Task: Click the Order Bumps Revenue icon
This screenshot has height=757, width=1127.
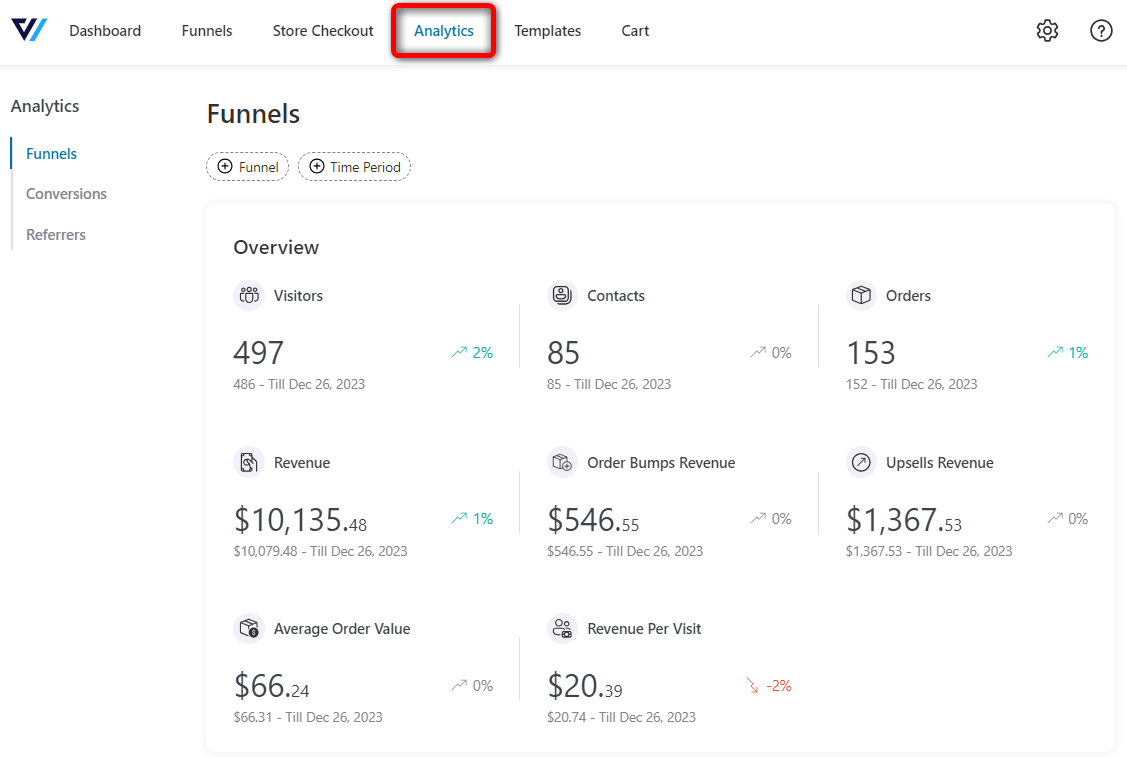Action: pyautogui.click(x=561, y=462)
